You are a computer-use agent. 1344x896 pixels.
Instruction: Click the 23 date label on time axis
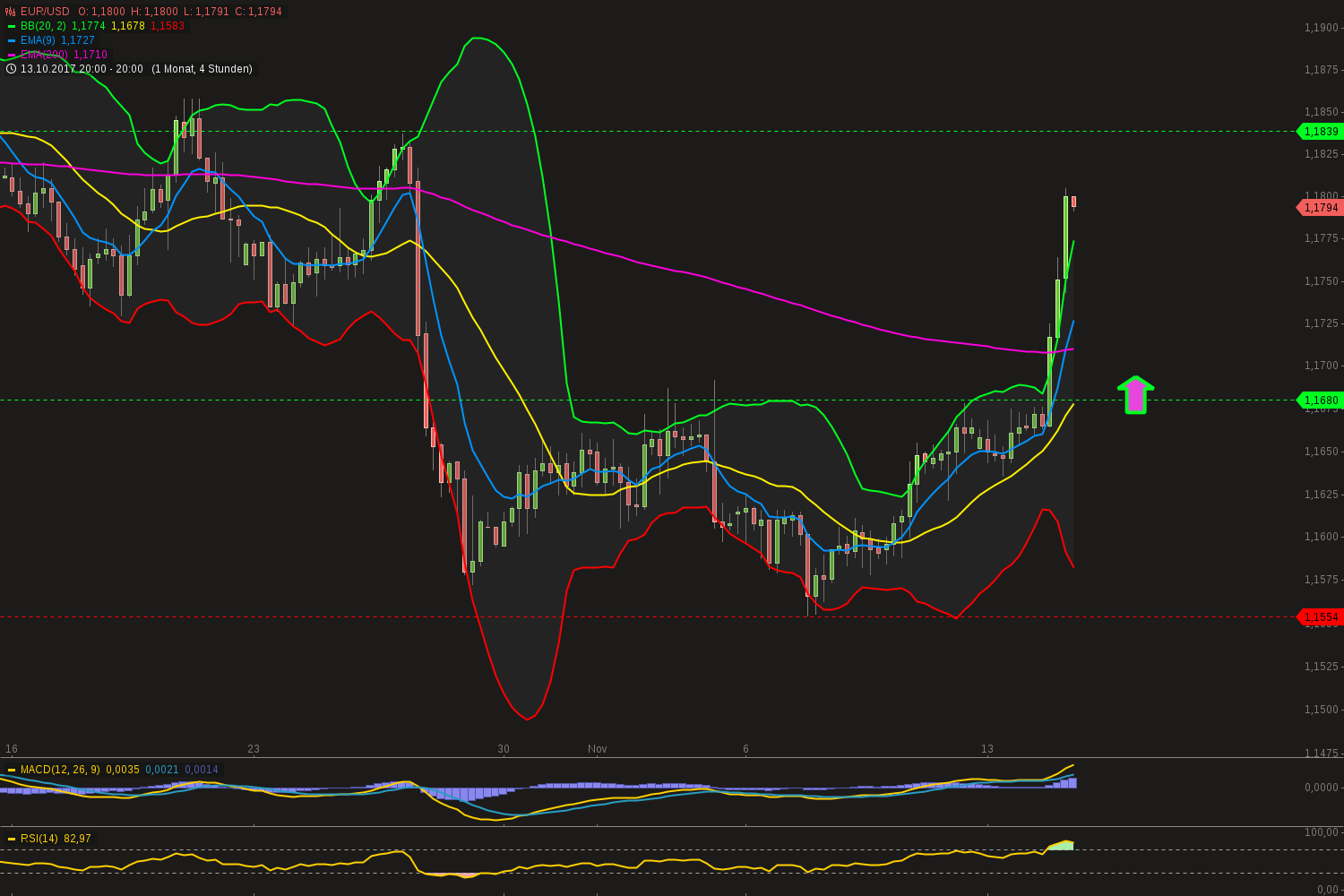pyautogui.click(x=254, y=749)
